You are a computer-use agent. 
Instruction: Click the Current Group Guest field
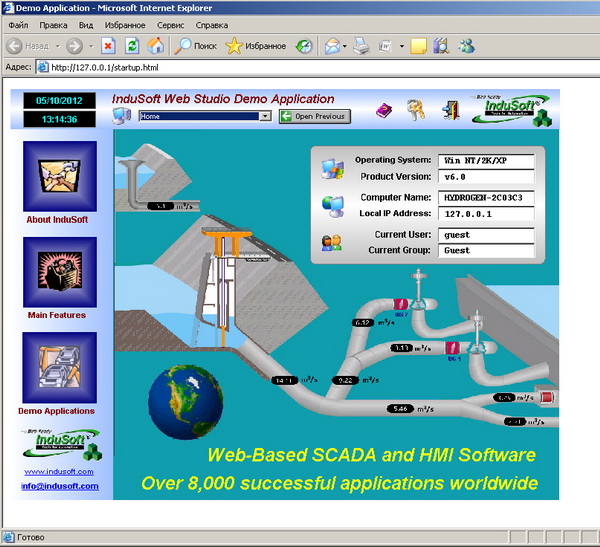tap(486, 250)
